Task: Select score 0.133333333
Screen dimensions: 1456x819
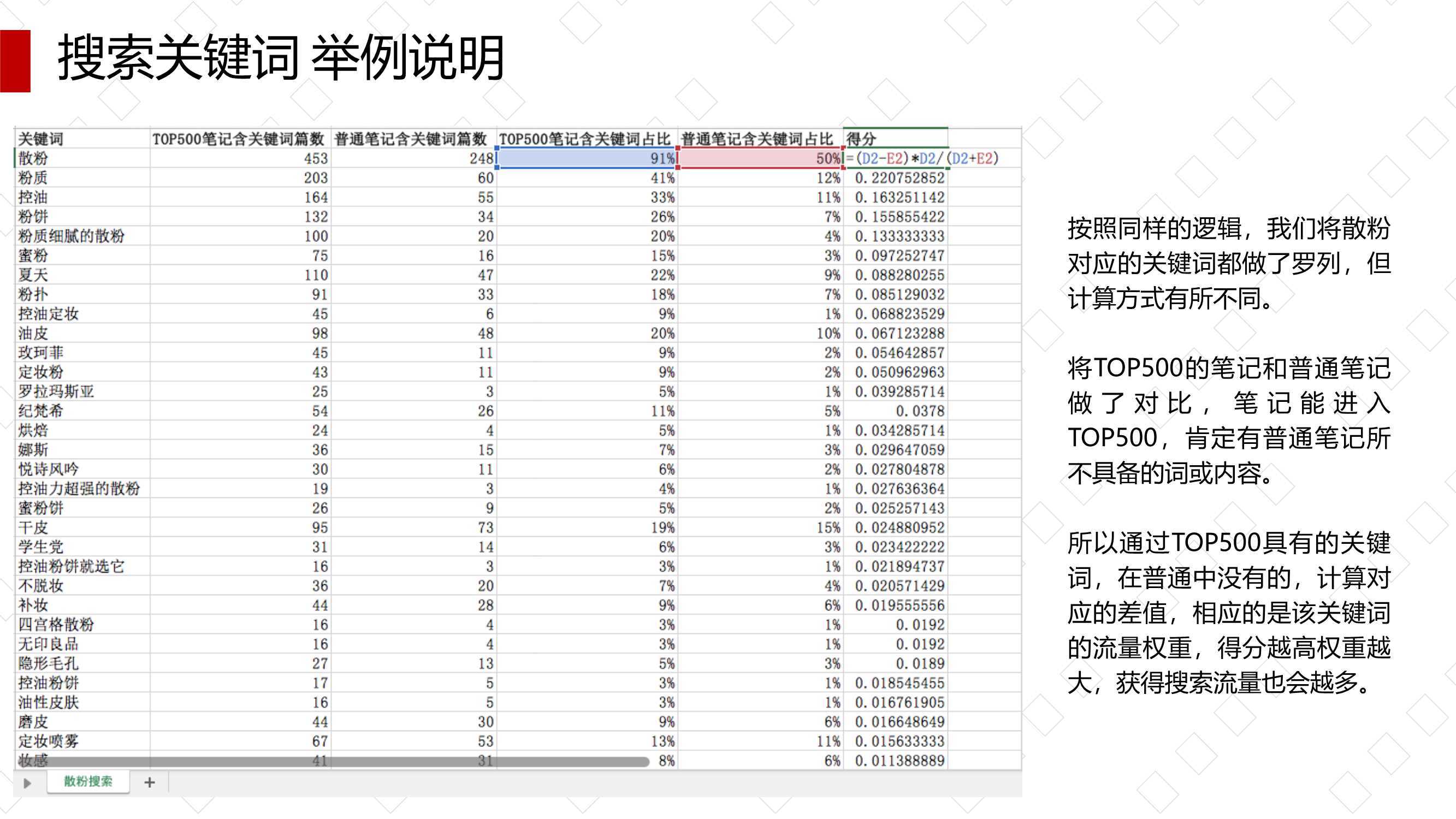Action: tap(895, 236)
